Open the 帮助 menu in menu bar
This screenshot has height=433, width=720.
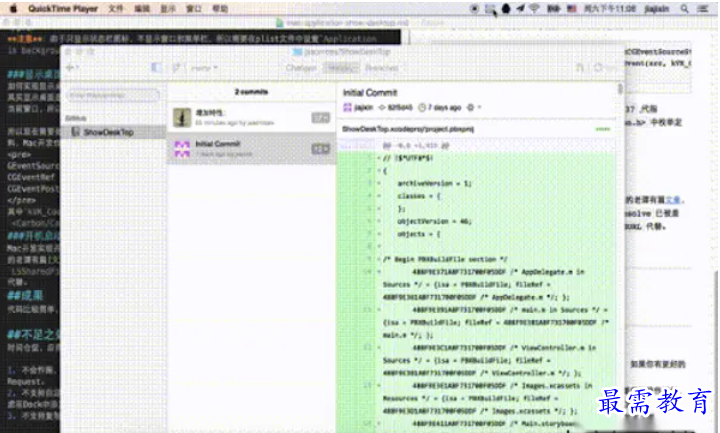click(x=220, y=9)
